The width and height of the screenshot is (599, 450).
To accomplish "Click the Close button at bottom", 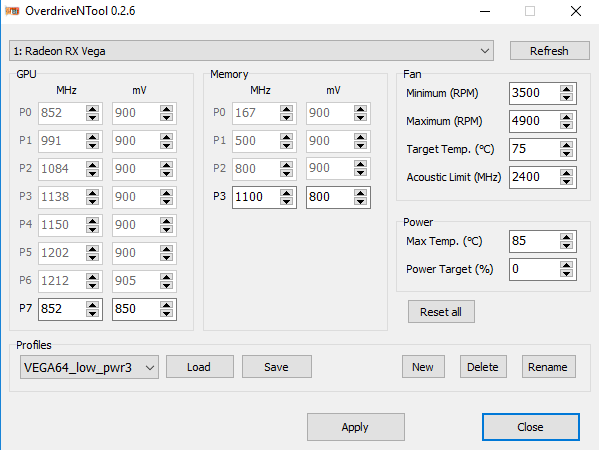I will (x=531, y=427).
